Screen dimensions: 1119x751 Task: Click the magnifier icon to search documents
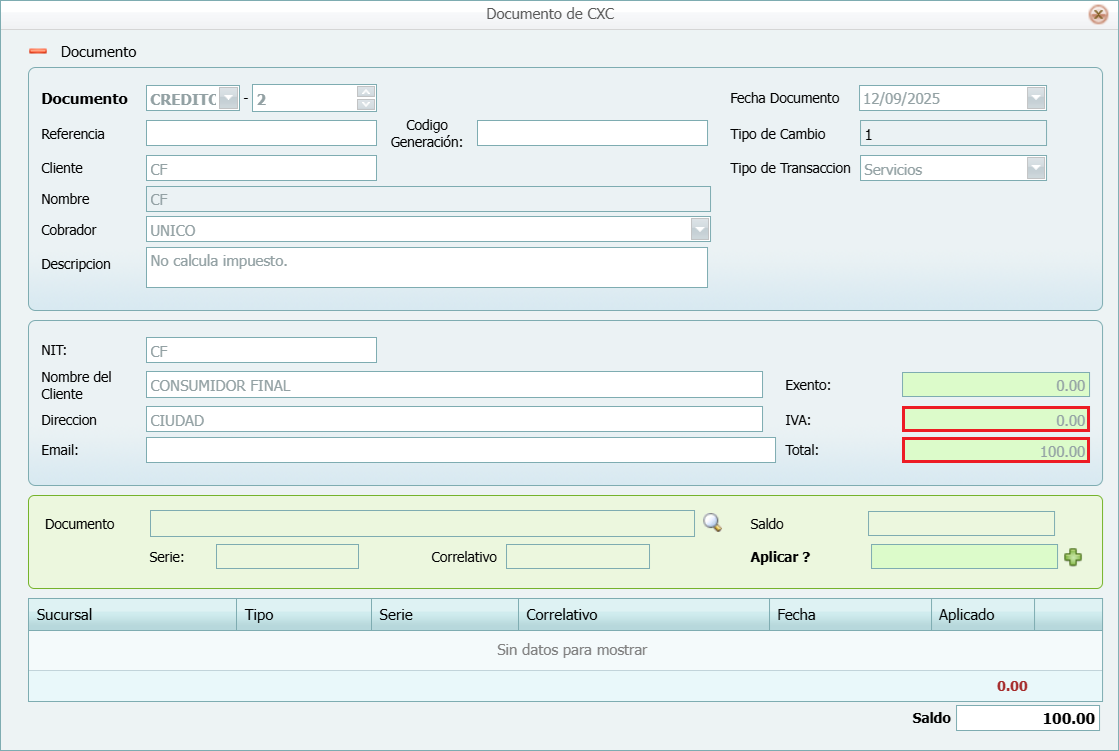[712, 522]
